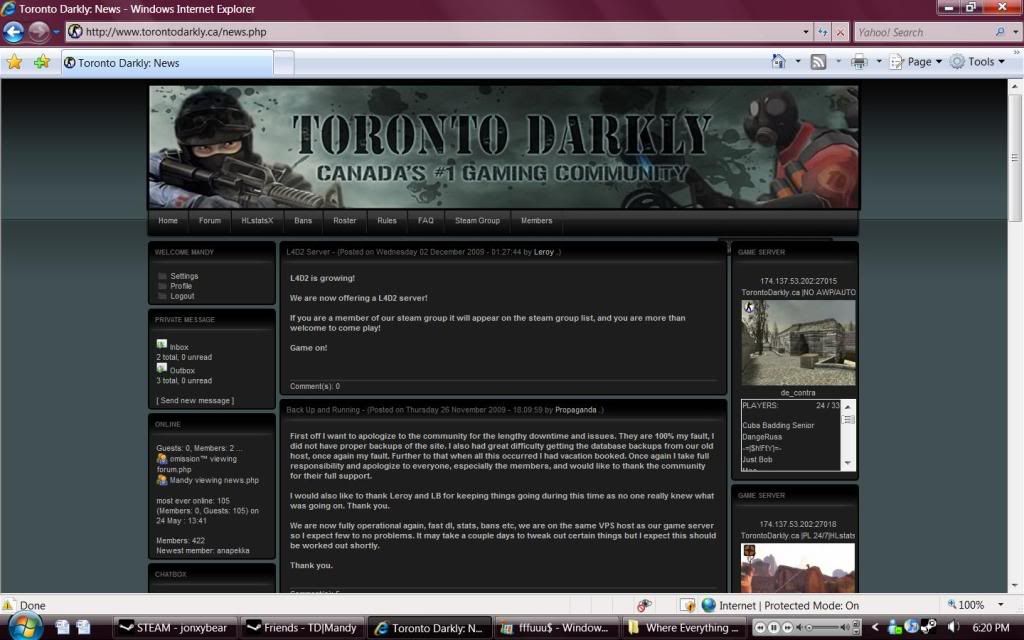This screenshot has height=640, width=1024.
Task: Click the Stop loading X icon
Action: click(840, 32)
